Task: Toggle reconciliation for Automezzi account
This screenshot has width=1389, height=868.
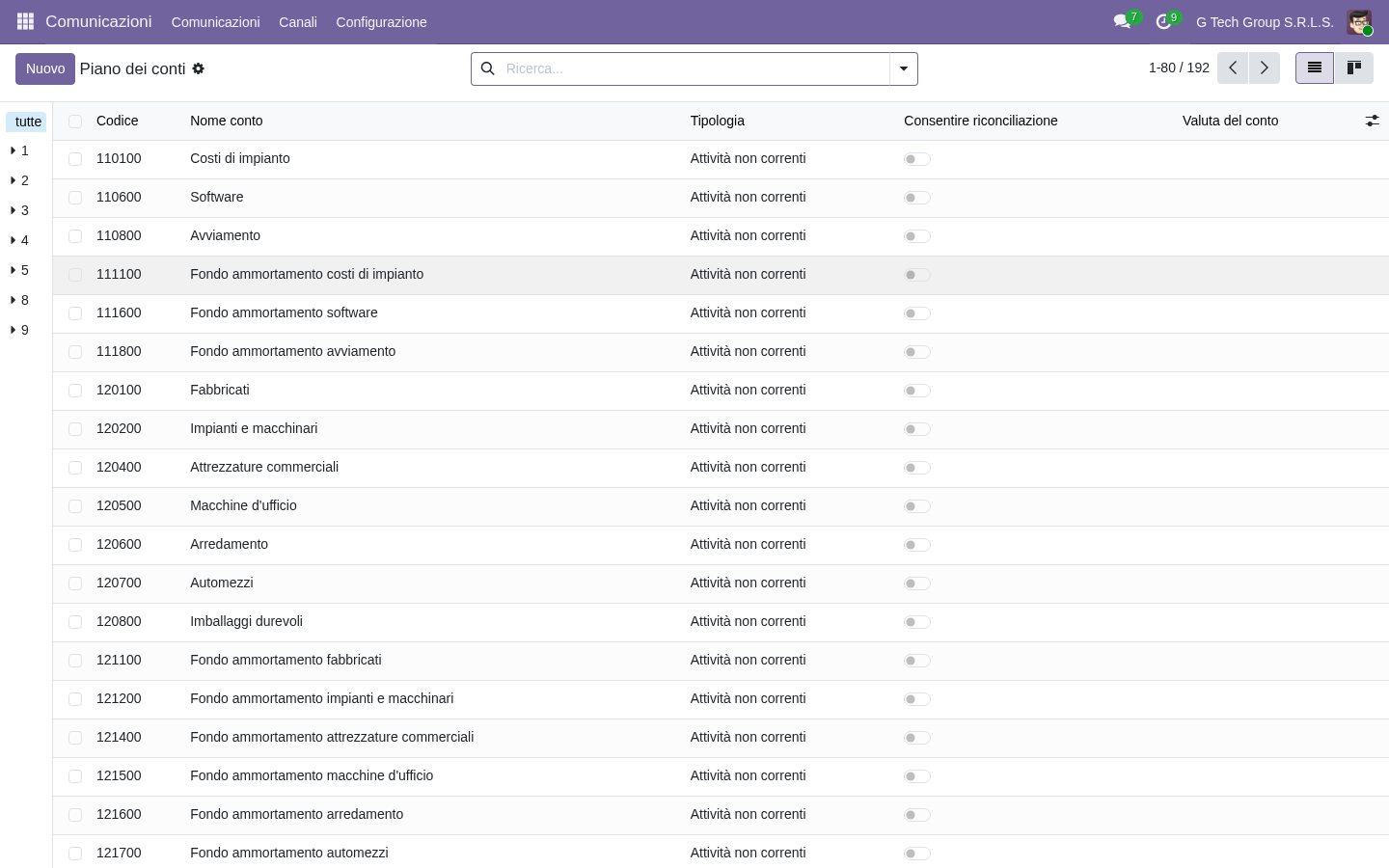Action: tap(917, 583)
